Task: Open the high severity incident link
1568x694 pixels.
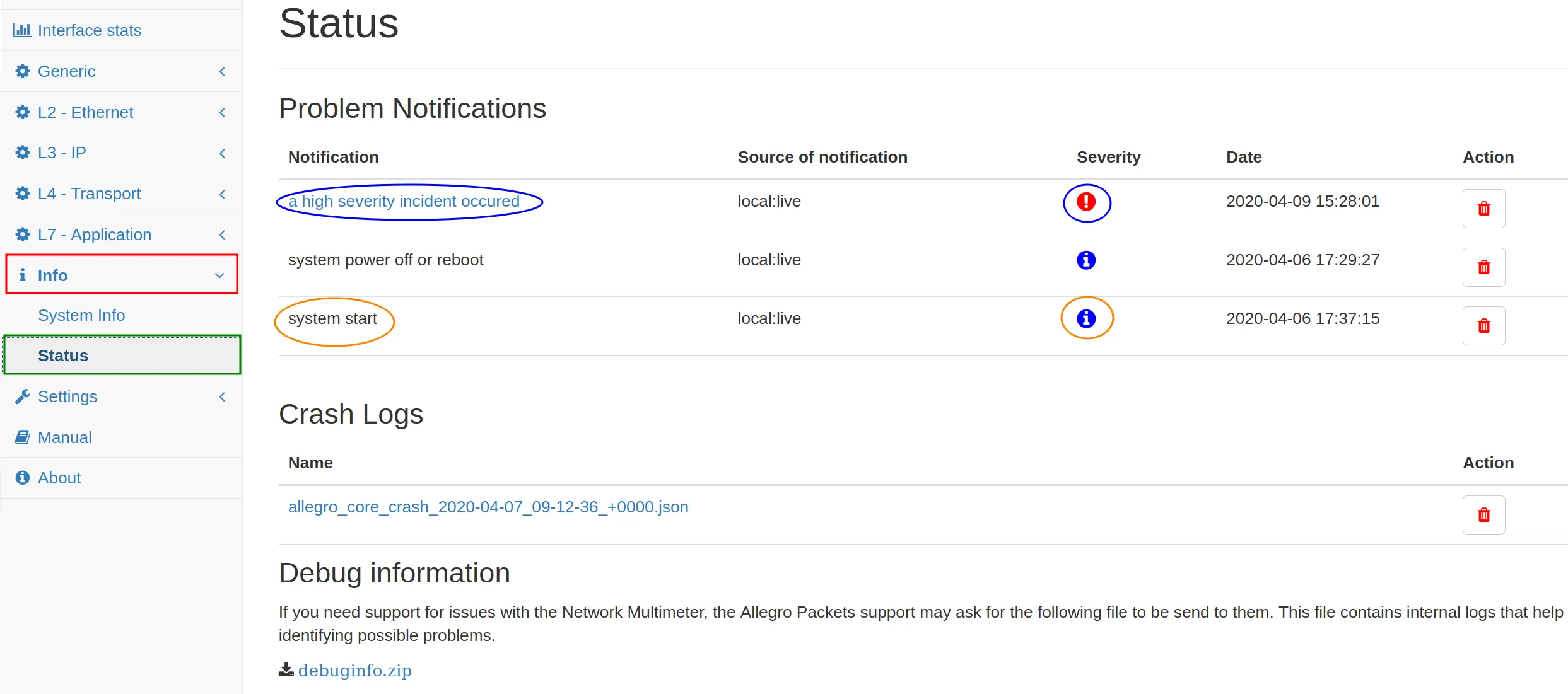Action: coord(404,201)
